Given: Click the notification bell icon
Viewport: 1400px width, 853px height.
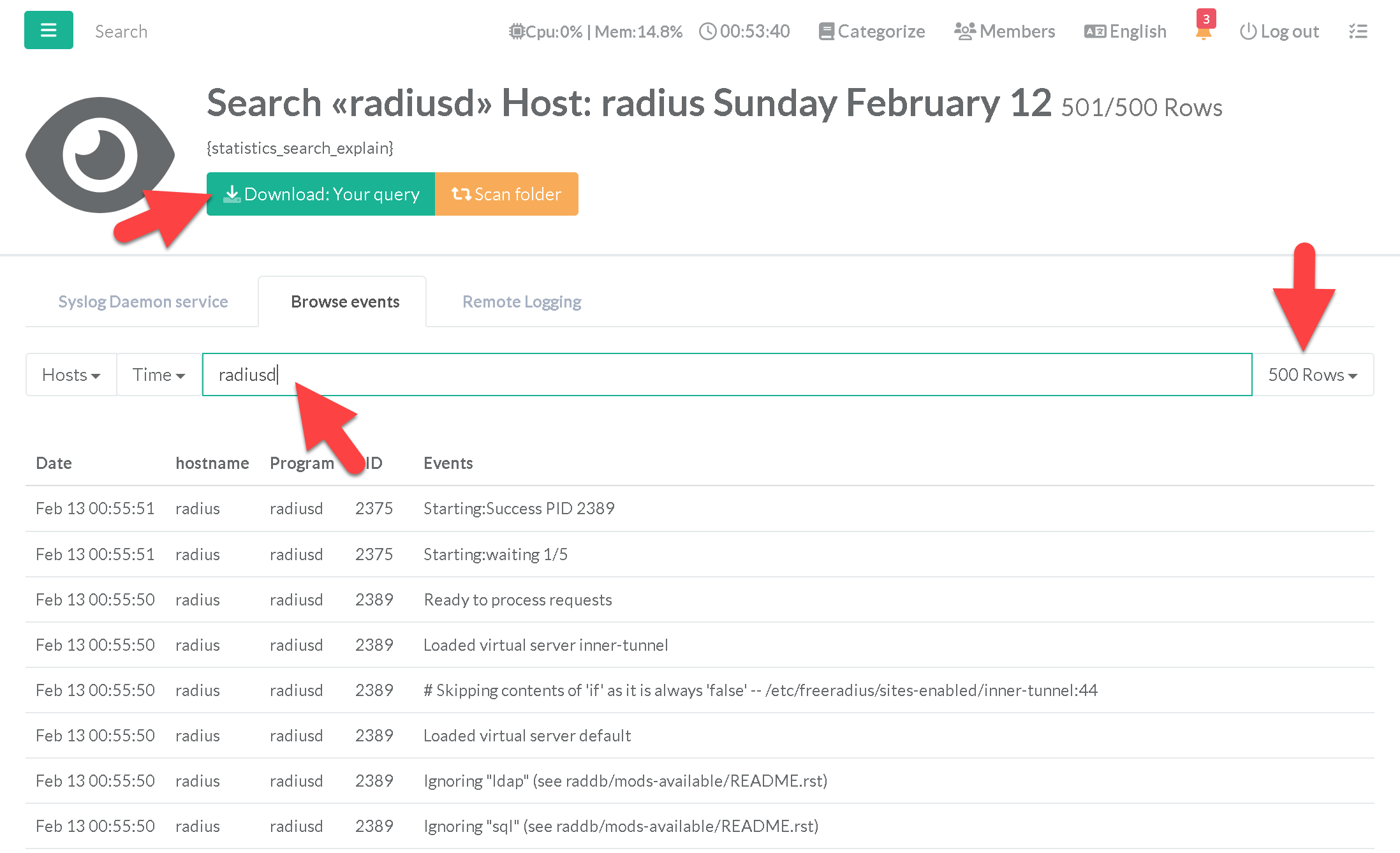Looking at the screenshot, I should pyautogui.click(x=1203, y=31).
